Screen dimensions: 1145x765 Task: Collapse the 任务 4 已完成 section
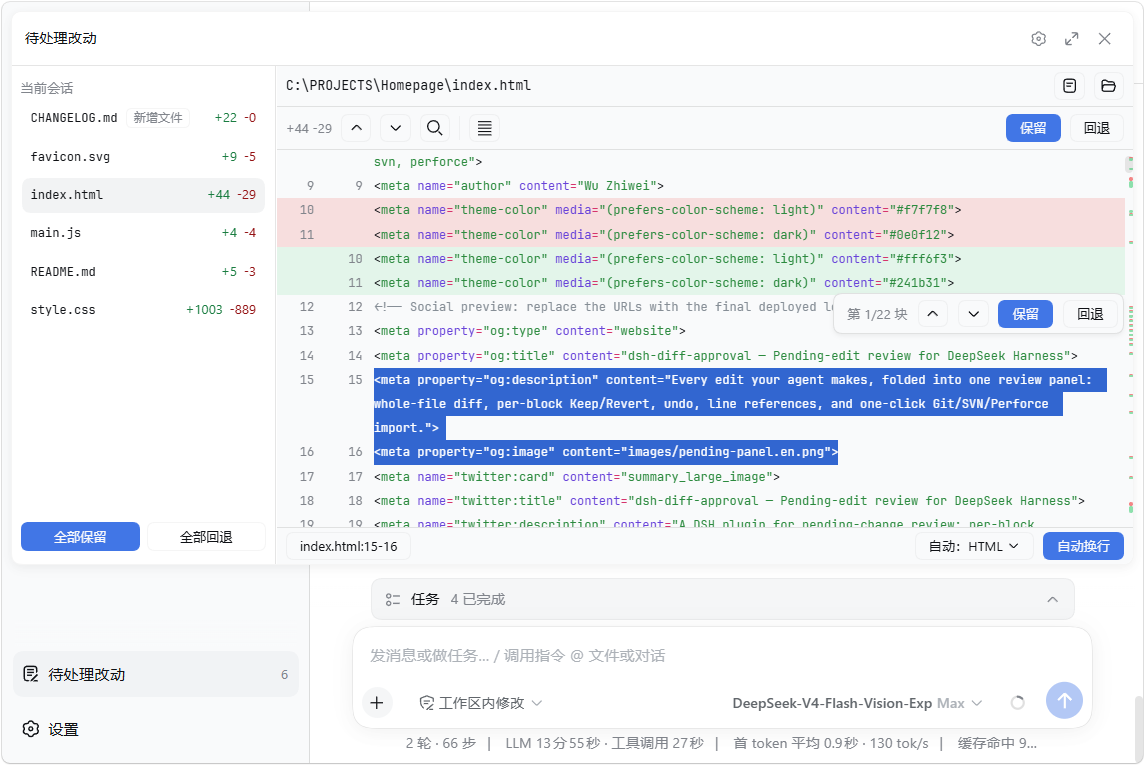pos(1052,599)
